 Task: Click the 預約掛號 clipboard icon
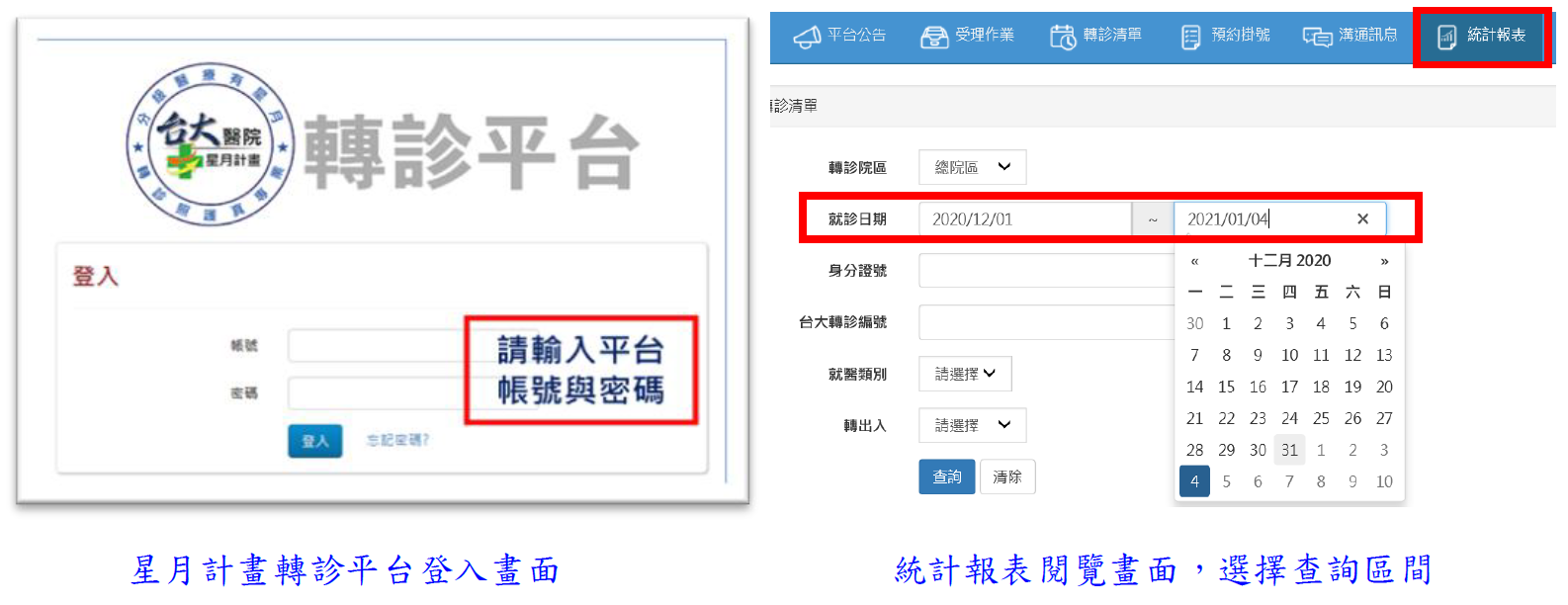coord(1191,37)
